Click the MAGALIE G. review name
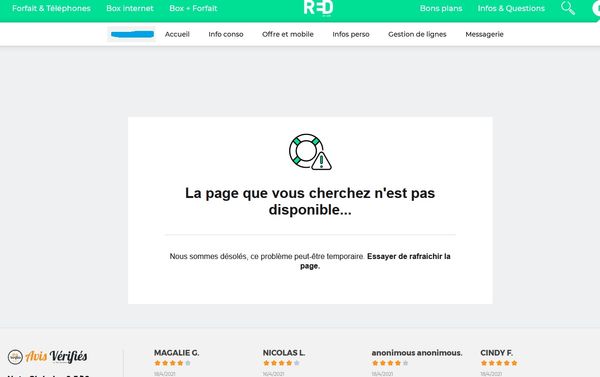Screen dimensions: 600x377 [176, 353]
